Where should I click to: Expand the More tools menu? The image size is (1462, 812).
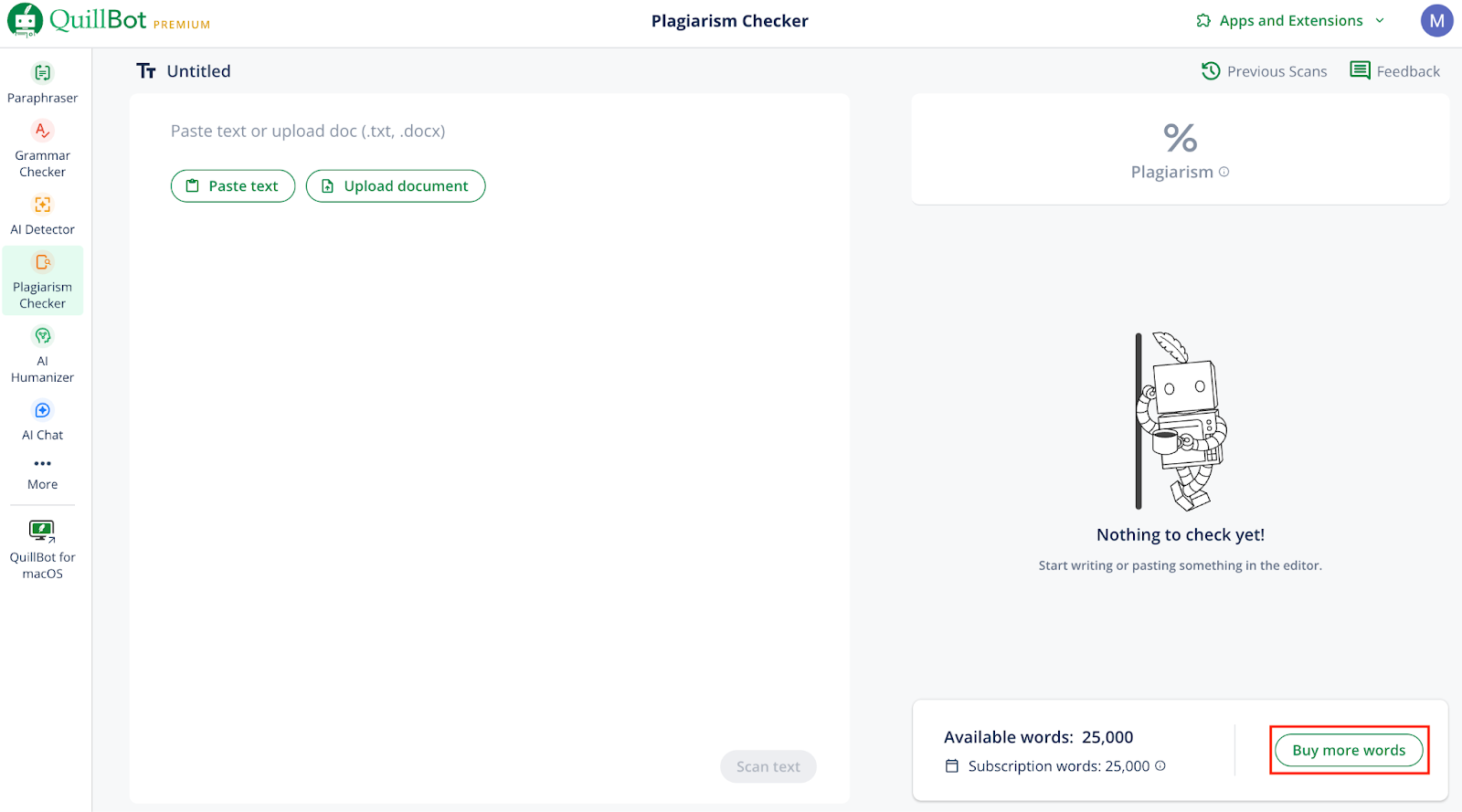tap(43, 471)
